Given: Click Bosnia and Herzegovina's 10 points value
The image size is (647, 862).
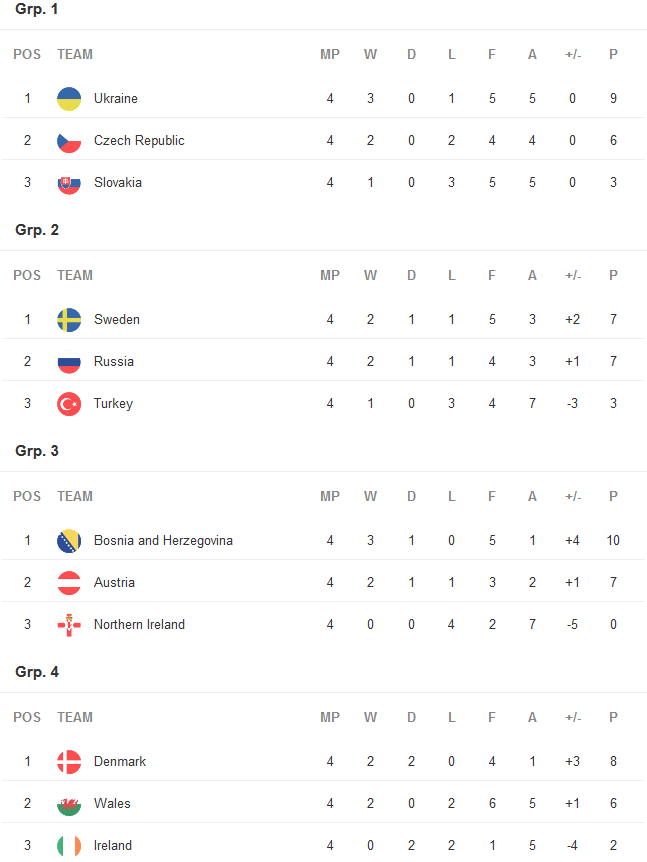Looking at the screenshot, I should click(613, 541).
